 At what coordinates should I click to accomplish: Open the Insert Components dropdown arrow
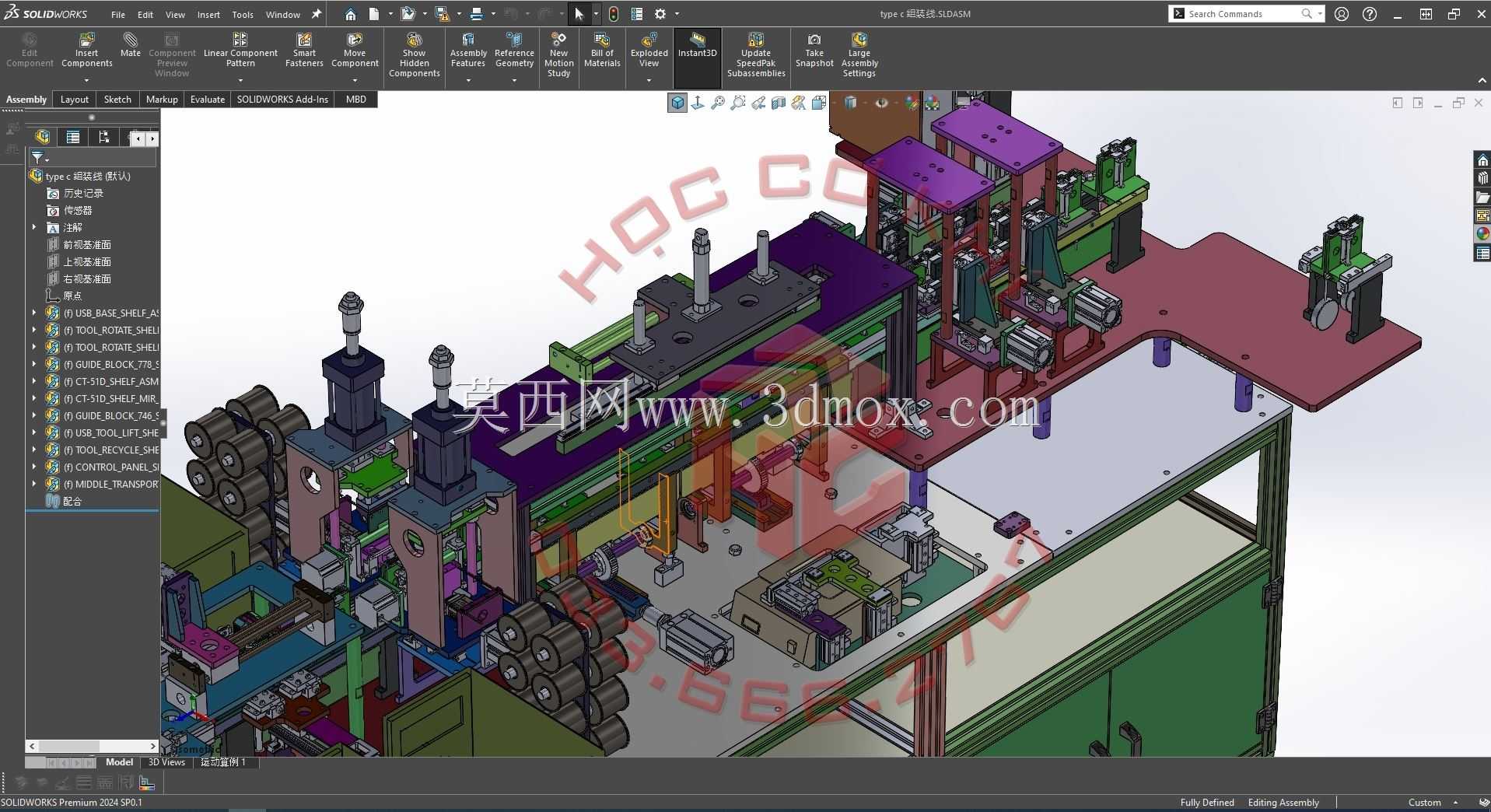(x=86, y=80)
